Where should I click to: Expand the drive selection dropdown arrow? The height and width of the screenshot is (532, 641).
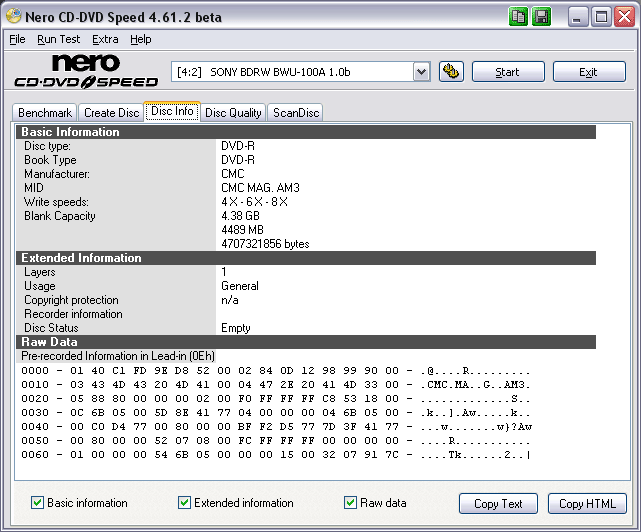point(421,72)
